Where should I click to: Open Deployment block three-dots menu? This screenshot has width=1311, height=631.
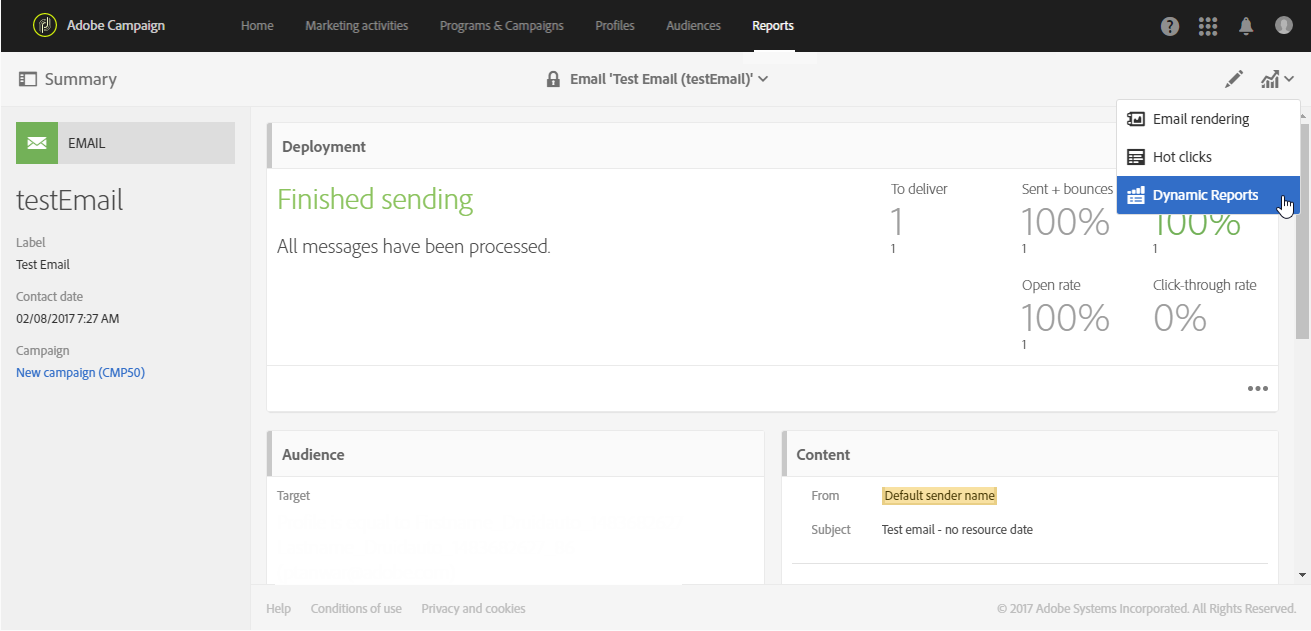(x=1257, y=389)
